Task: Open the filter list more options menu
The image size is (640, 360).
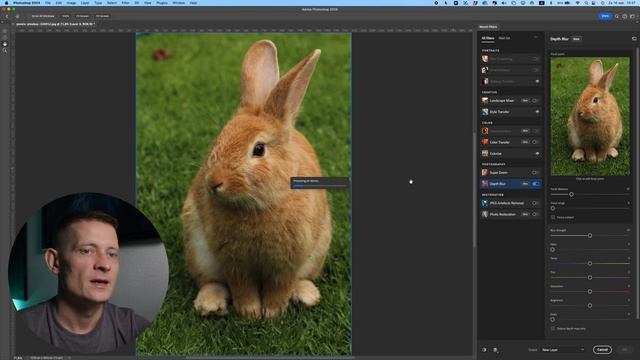Action: [x=536, y=38]
